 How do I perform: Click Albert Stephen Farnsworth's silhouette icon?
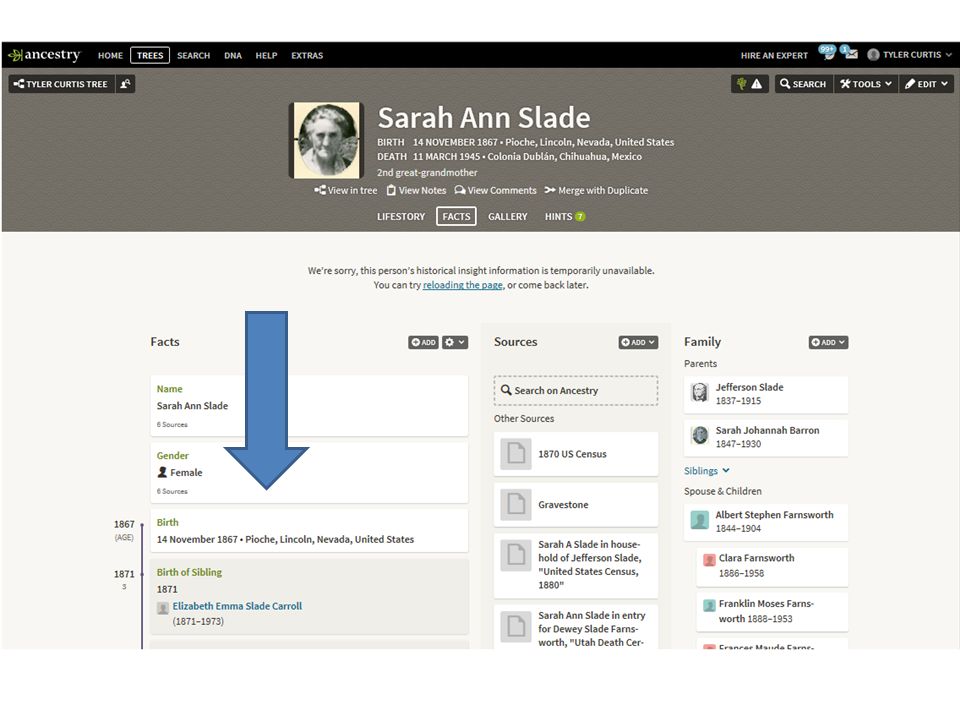(x=700, y=520)
